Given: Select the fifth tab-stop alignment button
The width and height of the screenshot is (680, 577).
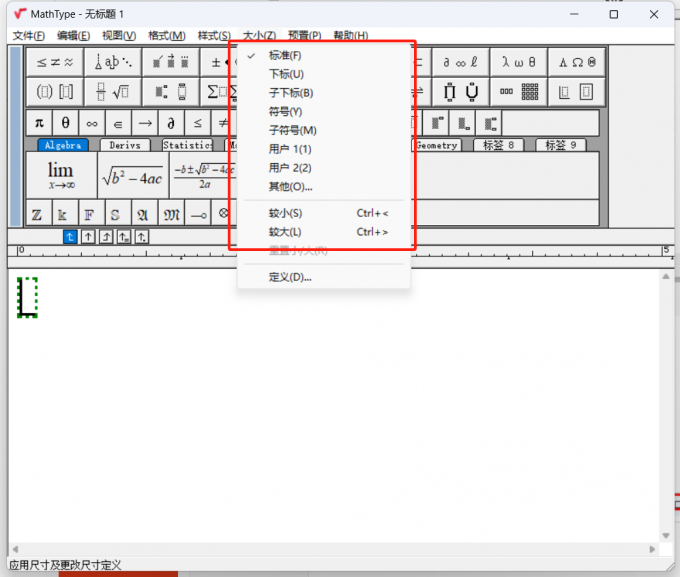Looking at the screenshot, I should pos(141,237).
